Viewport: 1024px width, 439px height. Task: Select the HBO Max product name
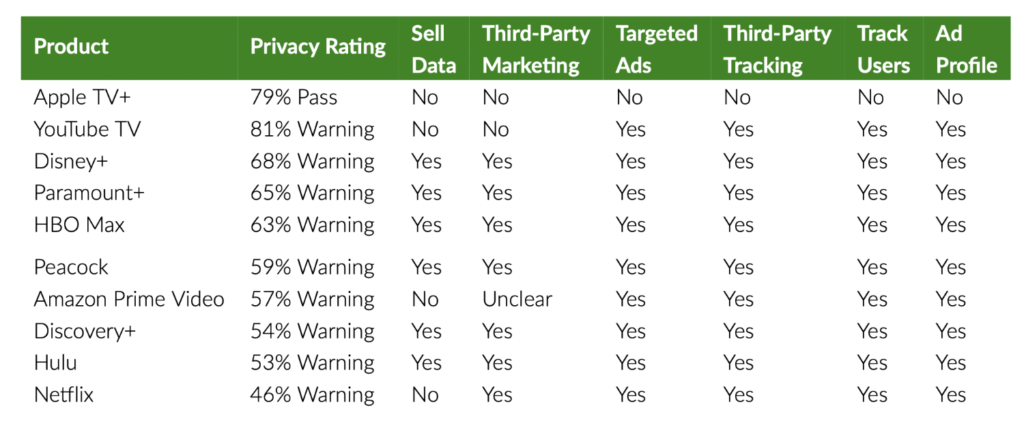pyautogui.click(x=79, y=225)
